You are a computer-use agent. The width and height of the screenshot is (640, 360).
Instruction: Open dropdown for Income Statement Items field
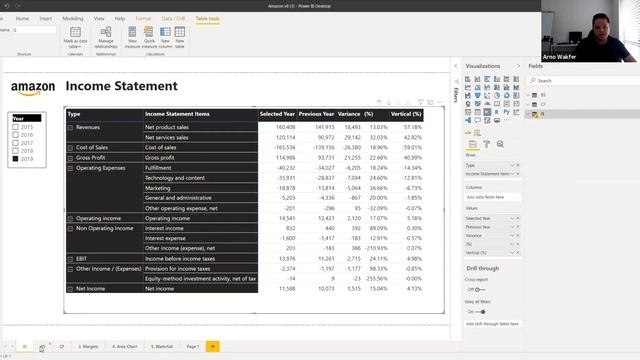click(512, 174)
